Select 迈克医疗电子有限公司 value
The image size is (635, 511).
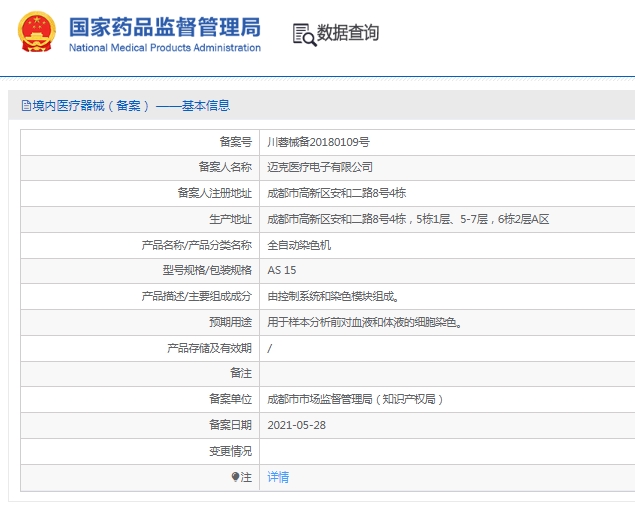click(320, 167)
